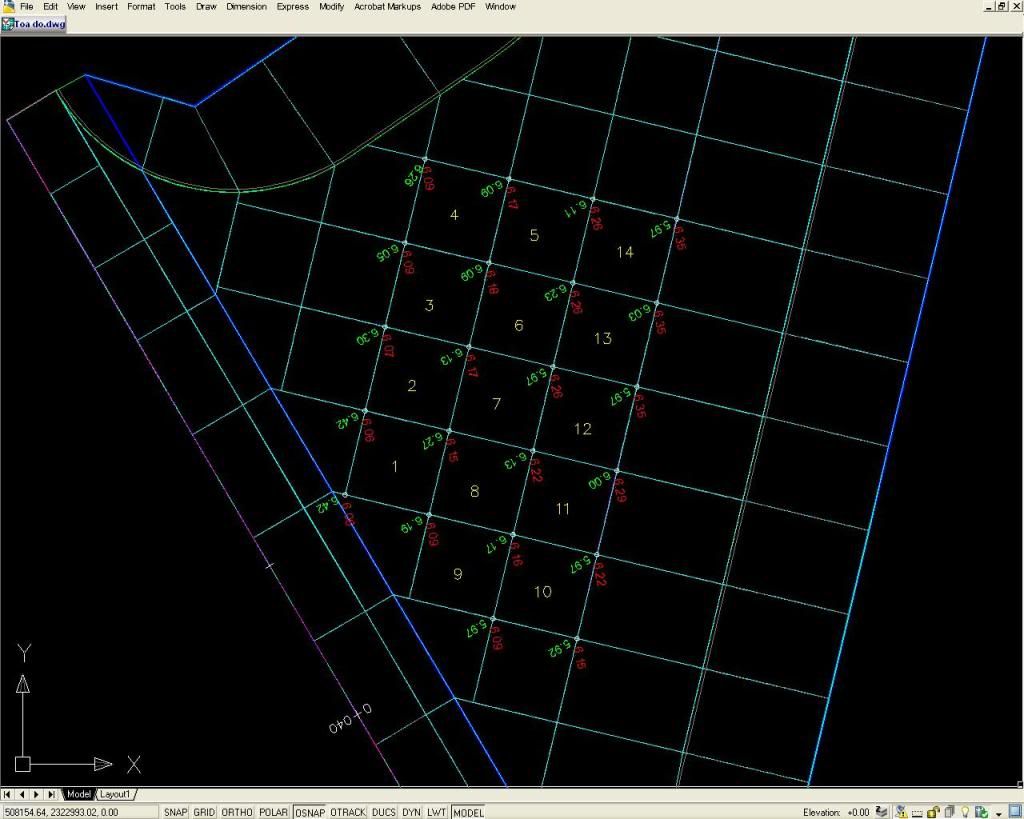
Task: Toggle GRID display in status bar
Action: point(204,812)
